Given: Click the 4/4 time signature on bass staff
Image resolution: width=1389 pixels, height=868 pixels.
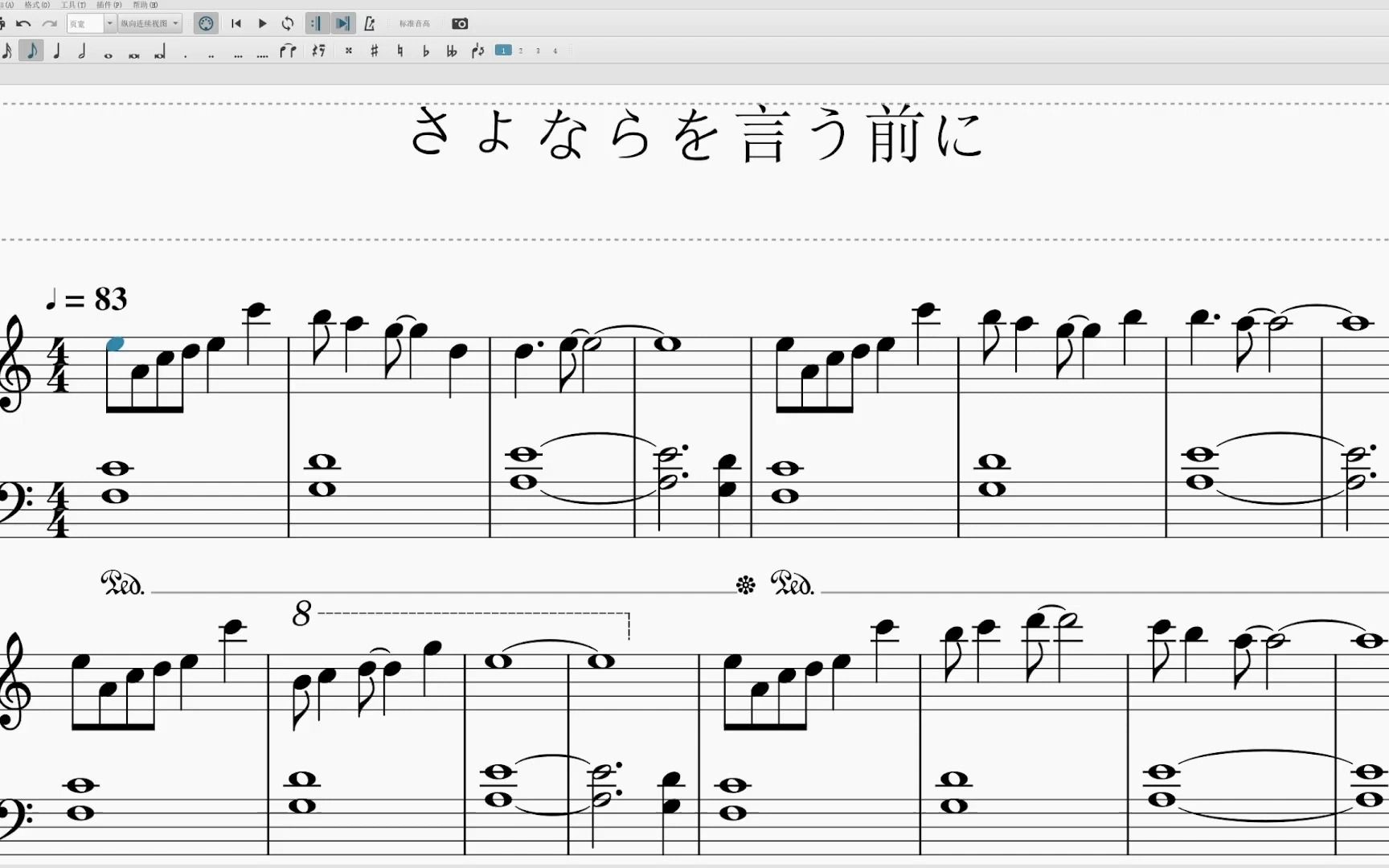Looking at the screenshot, I should (58, 510).
